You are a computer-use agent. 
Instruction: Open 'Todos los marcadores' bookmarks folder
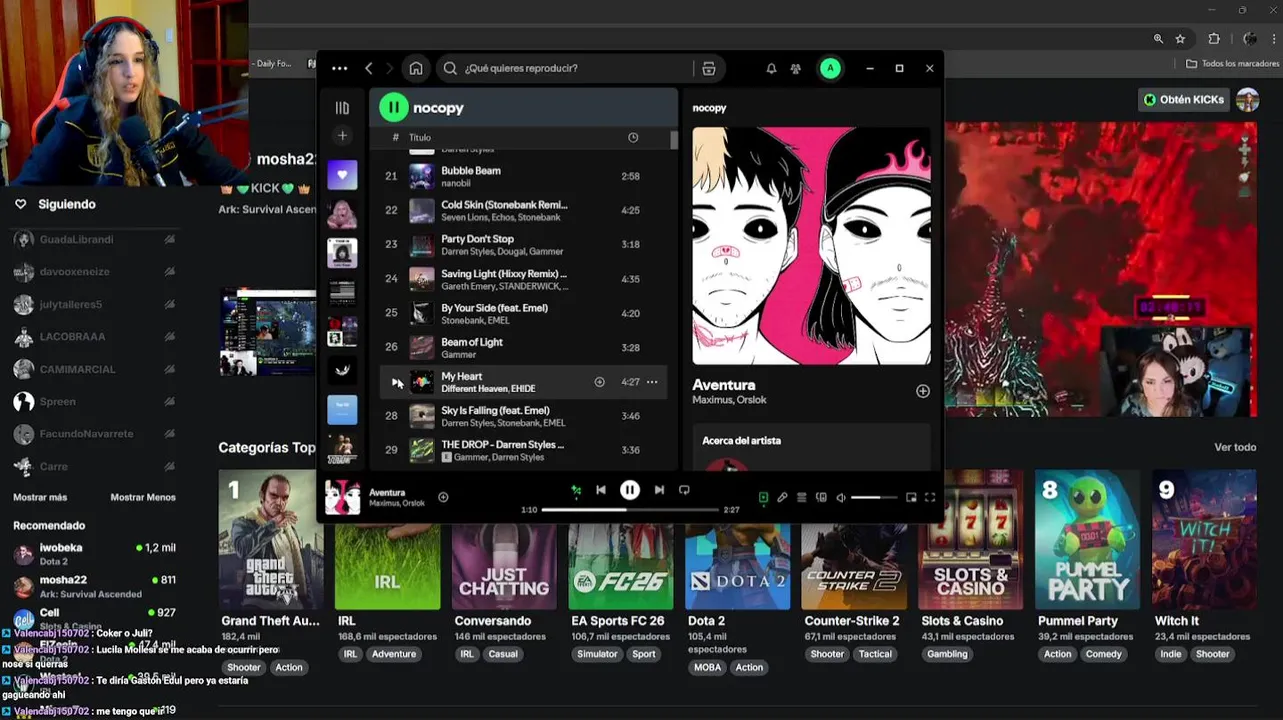point(1232,64)
